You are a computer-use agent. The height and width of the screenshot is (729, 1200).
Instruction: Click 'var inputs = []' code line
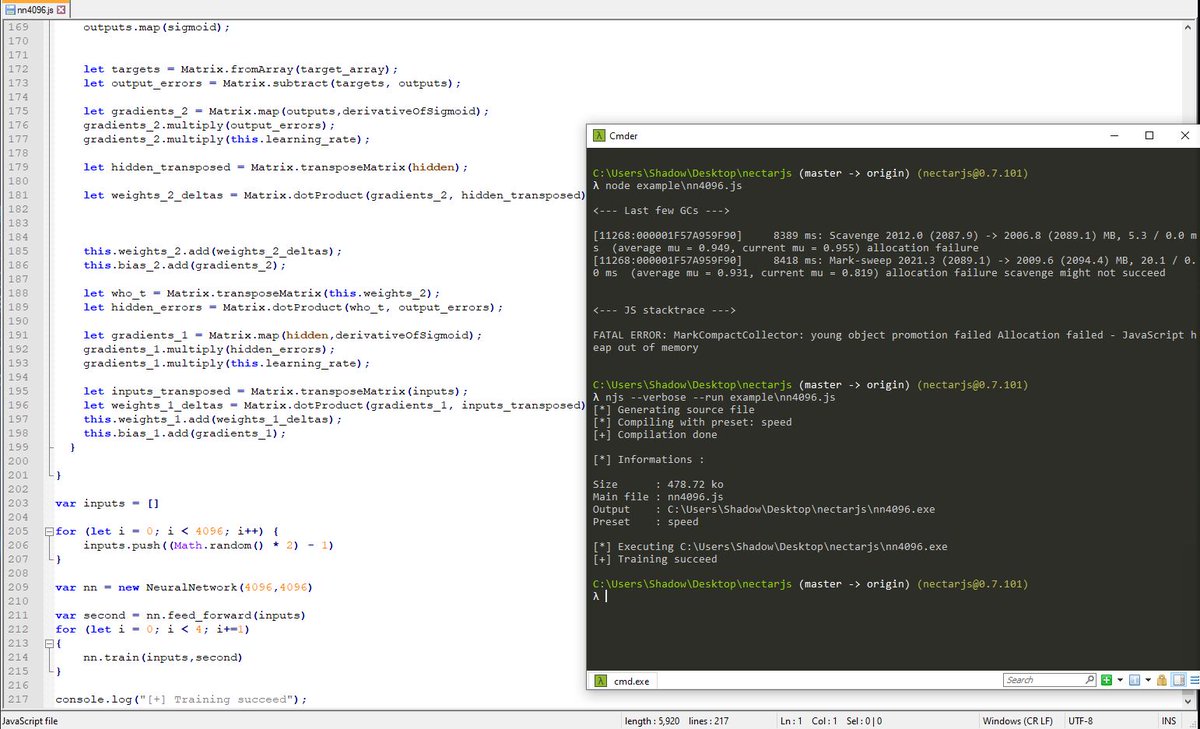[x=107, y=503]
